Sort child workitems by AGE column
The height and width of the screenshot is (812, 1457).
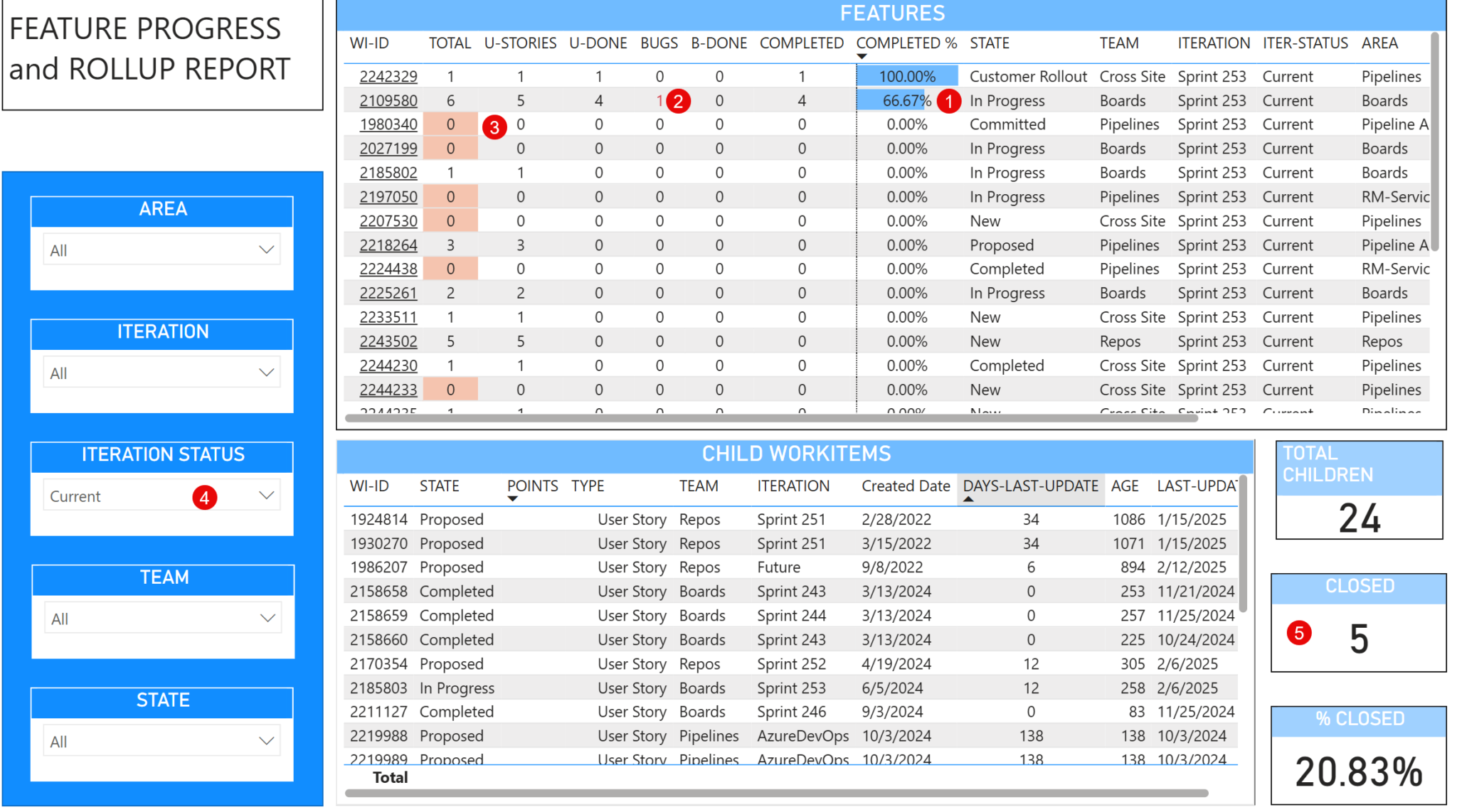(x=1124, y=486)
